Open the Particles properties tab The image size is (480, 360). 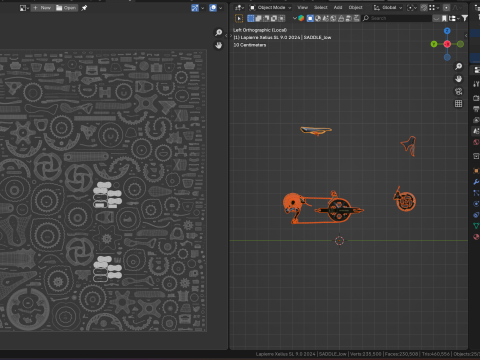[476, 193]
